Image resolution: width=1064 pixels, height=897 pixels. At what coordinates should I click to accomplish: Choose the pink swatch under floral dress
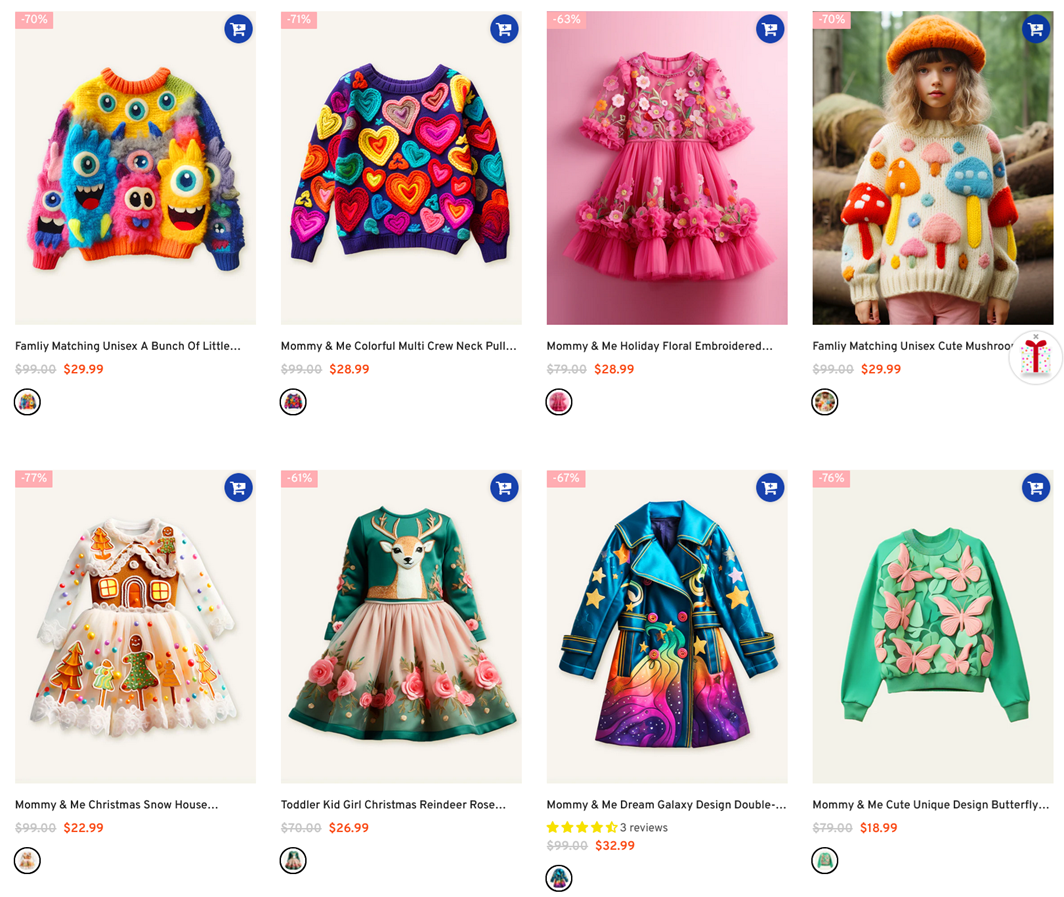coord(559,402)
